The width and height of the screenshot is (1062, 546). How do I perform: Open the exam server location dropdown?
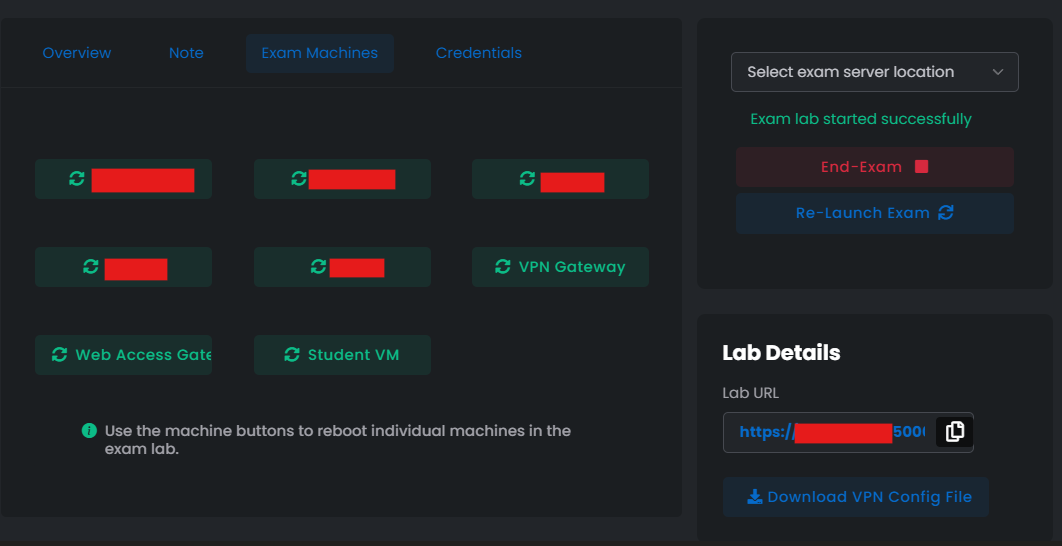(874, 72)
